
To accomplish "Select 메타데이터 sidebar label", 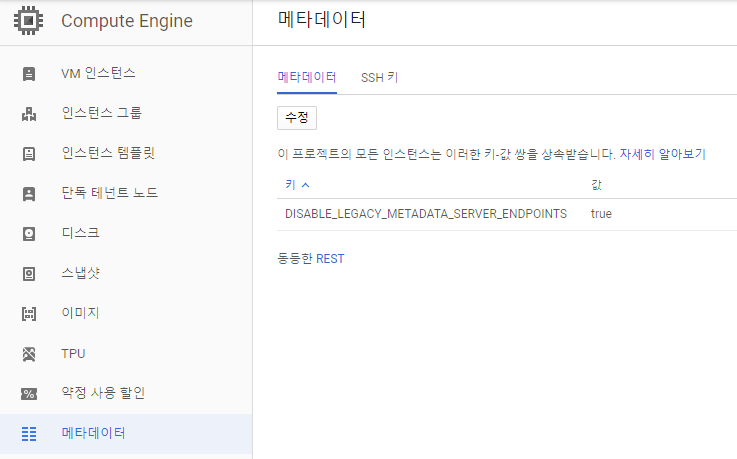I will pos(93,433).
